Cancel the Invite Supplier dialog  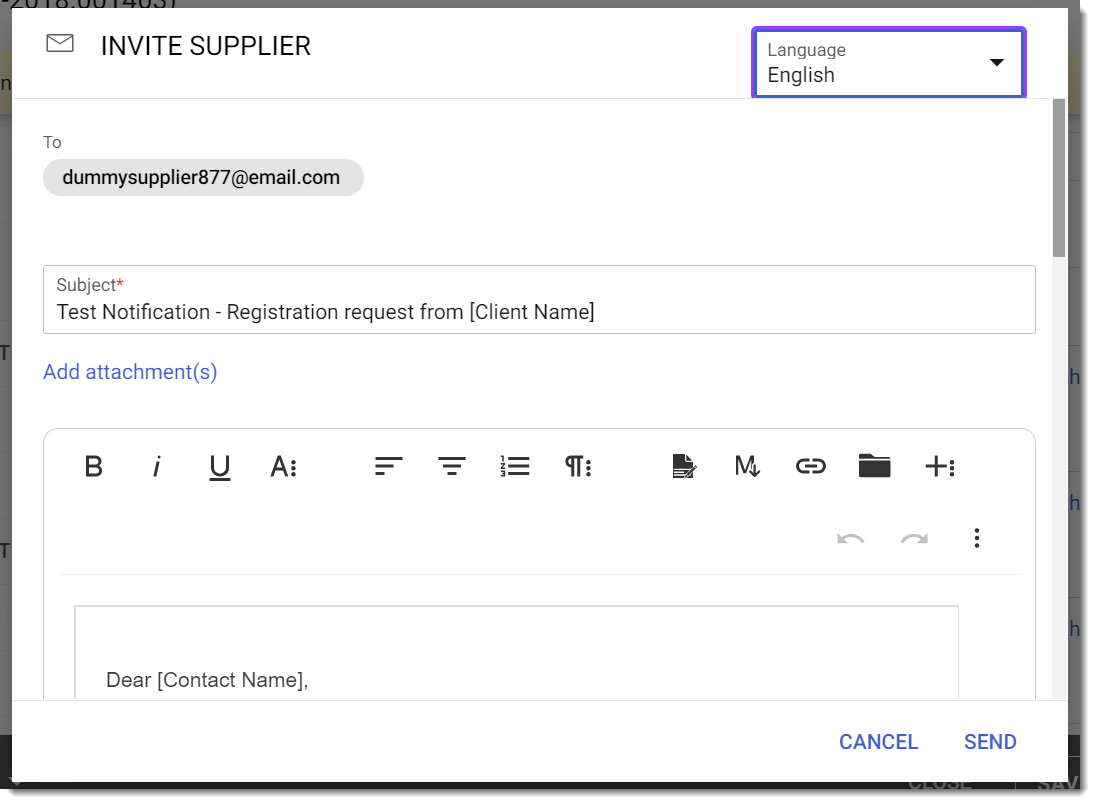pos(878,742)
